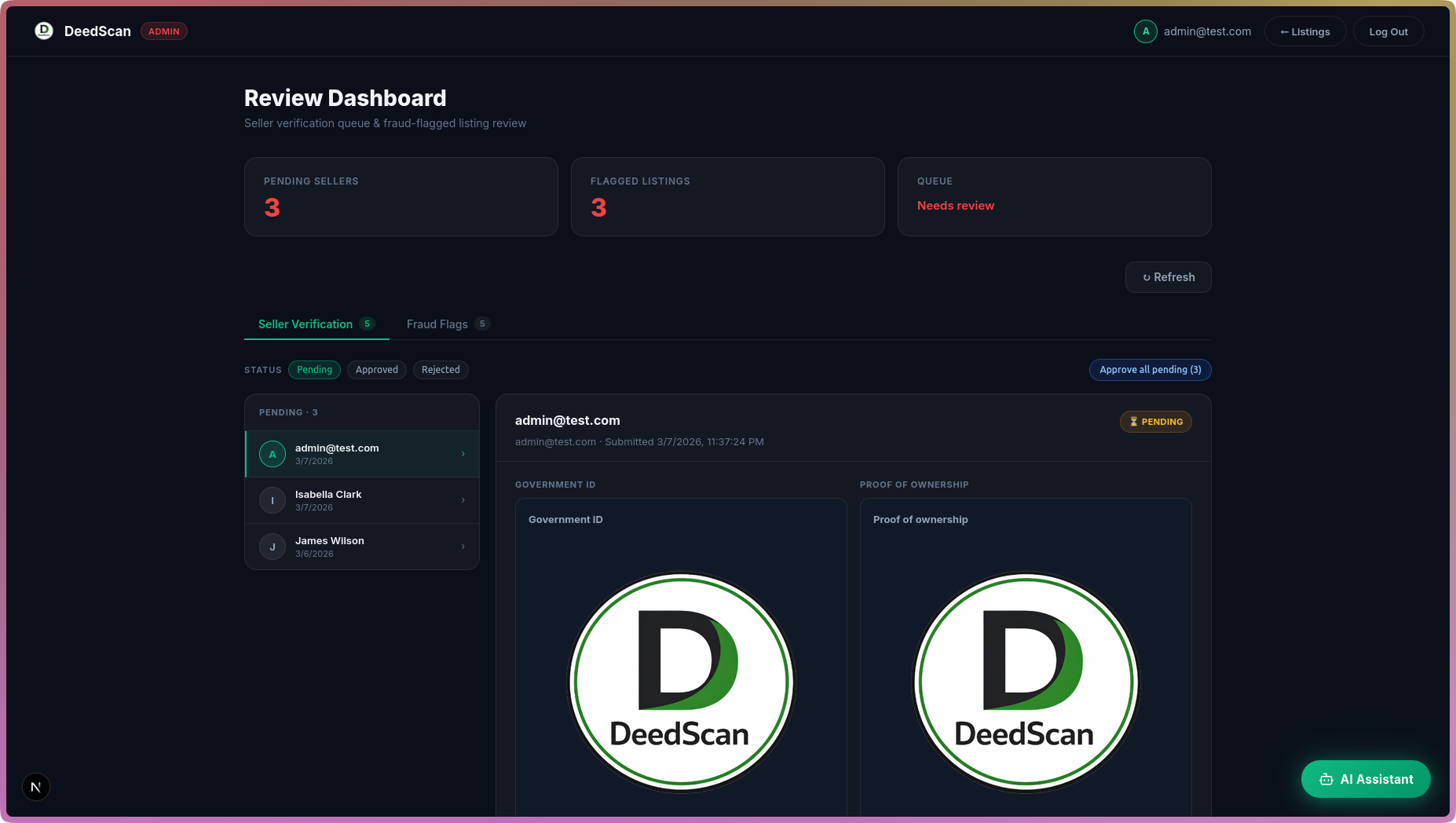
Task: Open the Proof of ownership image
Action: (x=1026, y=682)
